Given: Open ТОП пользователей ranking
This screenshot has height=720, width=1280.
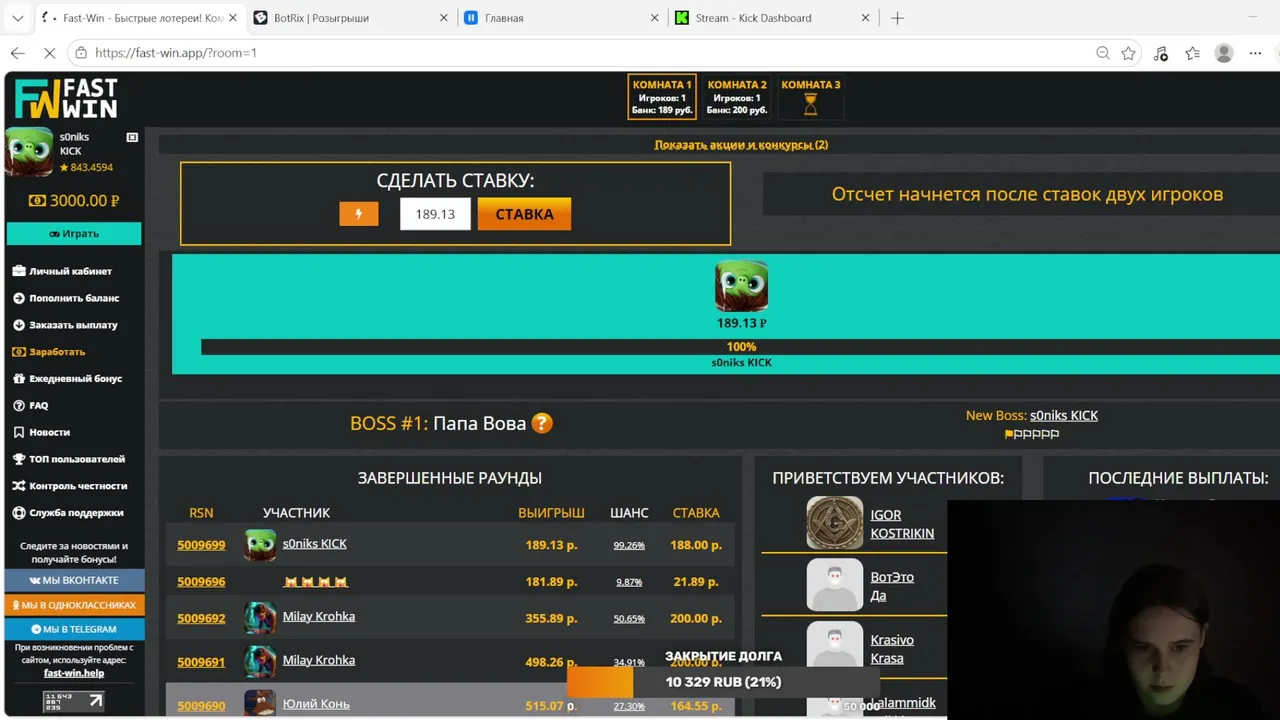Looking at the screenshot, I should [77, 459].
